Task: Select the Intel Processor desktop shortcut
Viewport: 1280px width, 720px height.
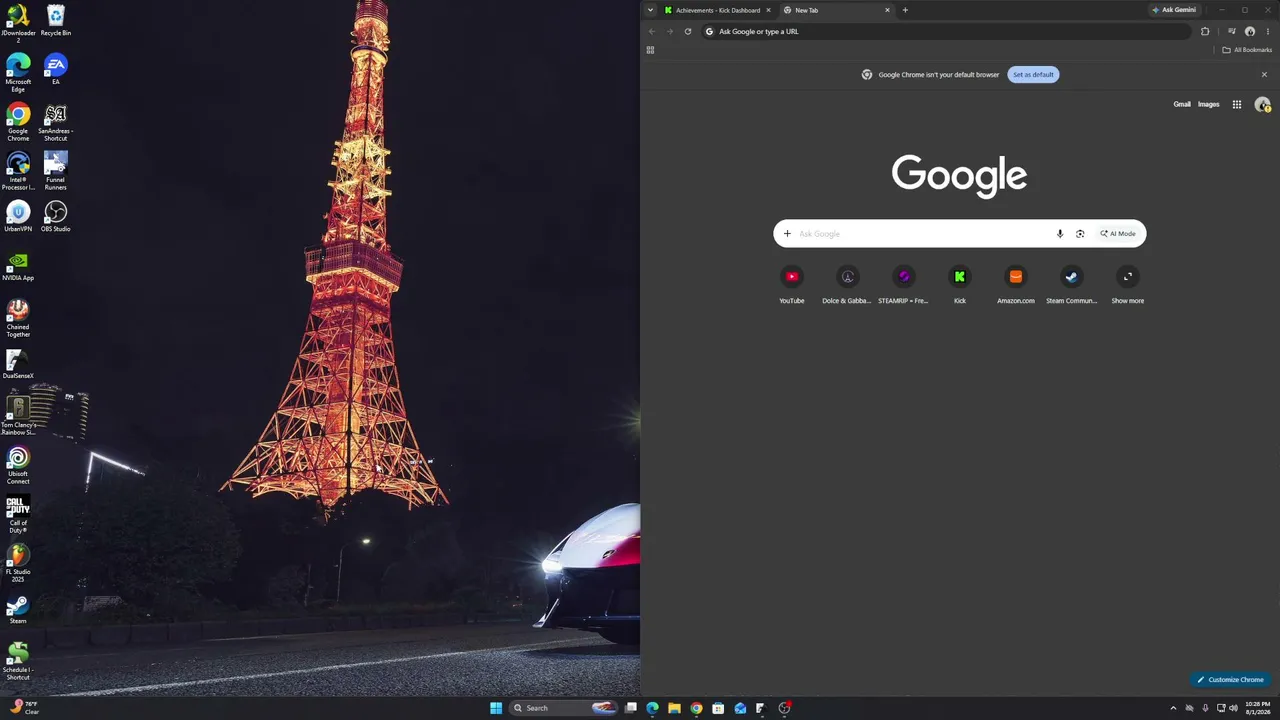Action: point(18,170)
